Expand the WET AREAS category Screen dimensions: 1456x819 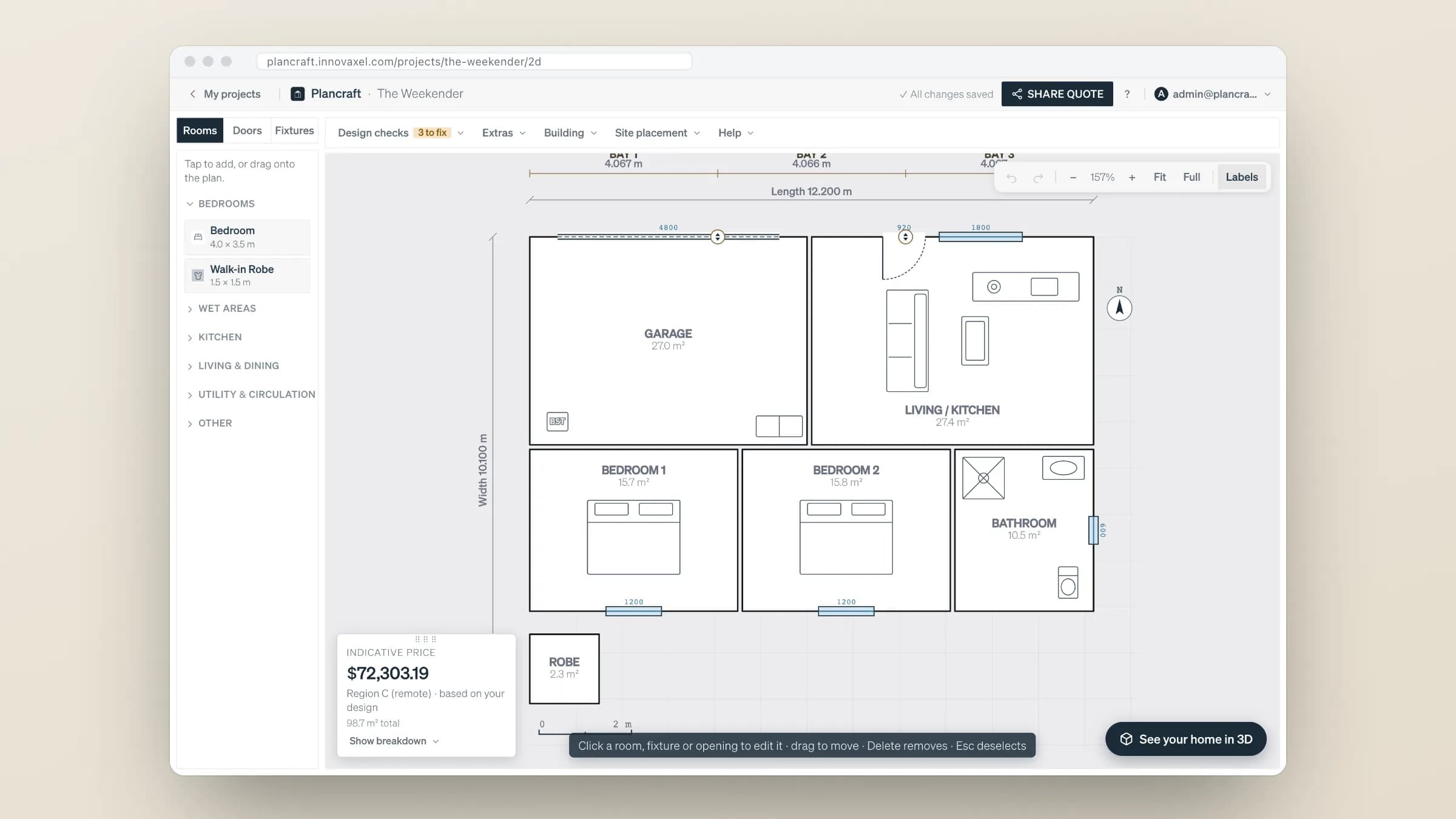221,309
